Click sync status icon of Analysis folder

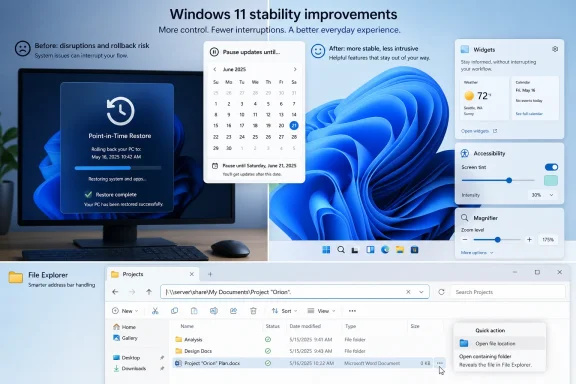tap(268, 340)
